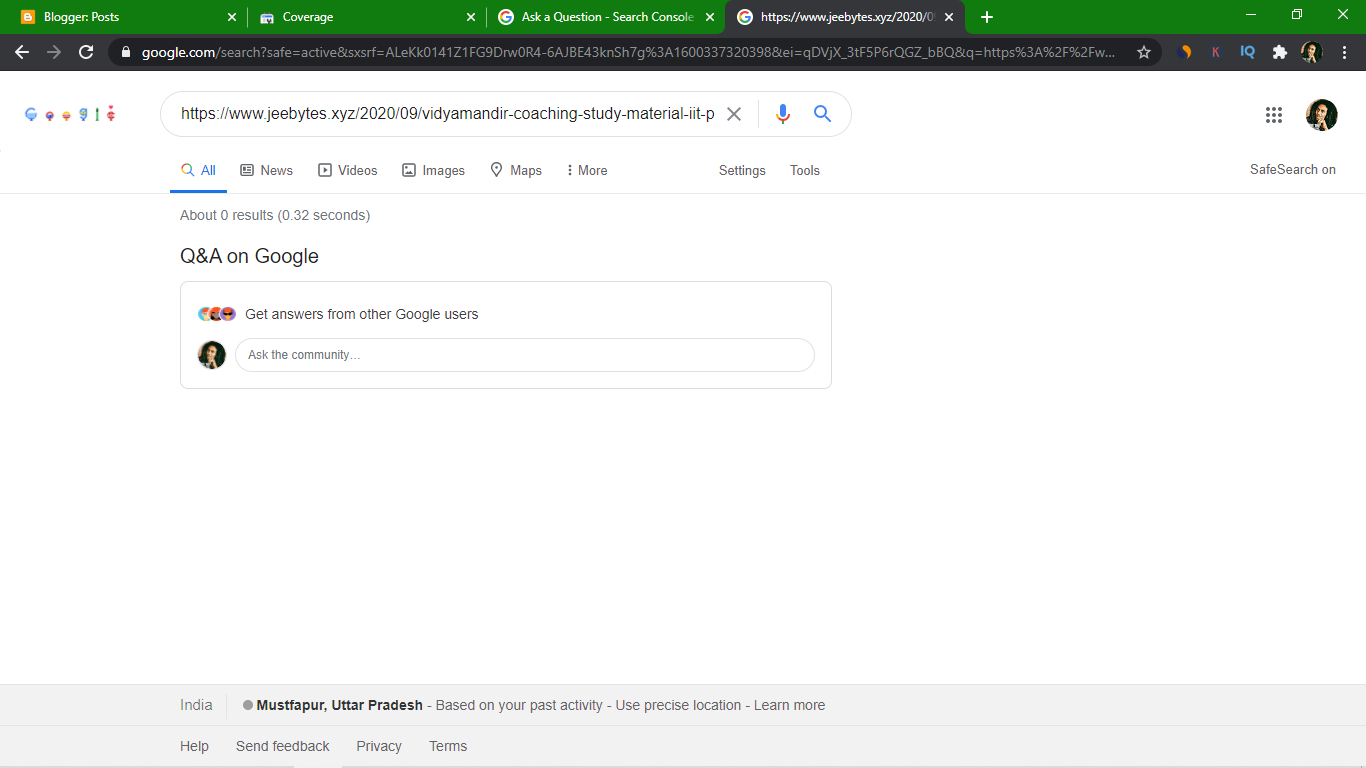Open the Google Apps grid
Viewport: 1366px width, 768px height.
point(1274,115)
